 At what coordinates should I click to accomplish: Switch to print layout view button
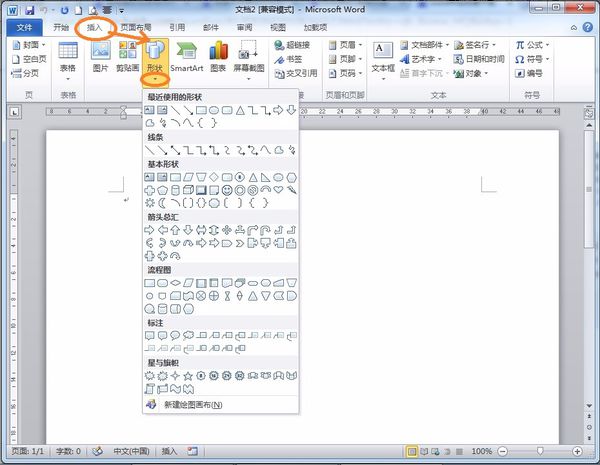[412, 452]
